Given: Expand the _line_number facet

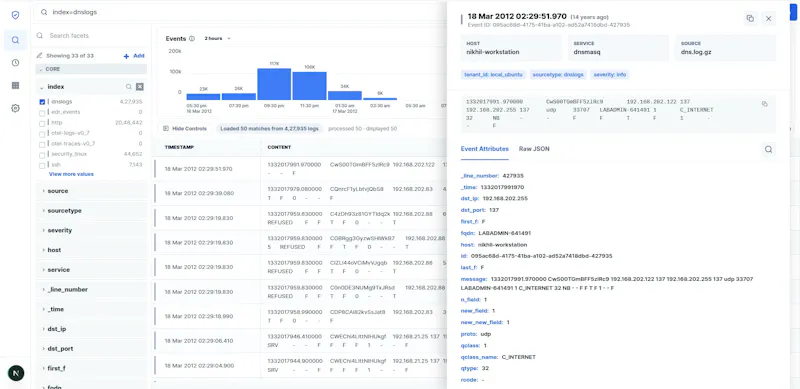Looking at the screenshot, I should tap(92, 289).
